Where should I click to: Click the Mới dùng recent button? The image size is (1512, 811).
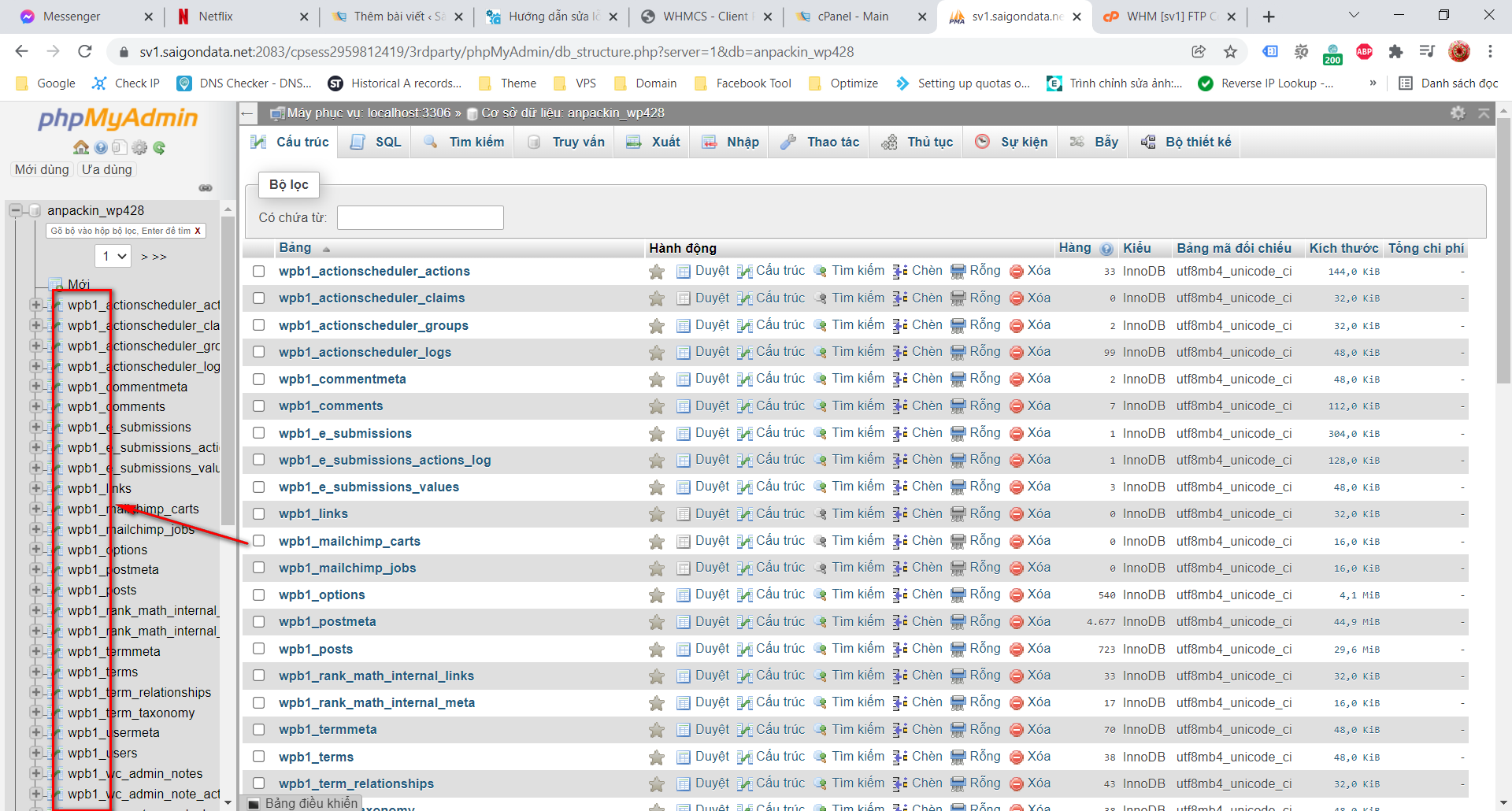coord(42,169)
